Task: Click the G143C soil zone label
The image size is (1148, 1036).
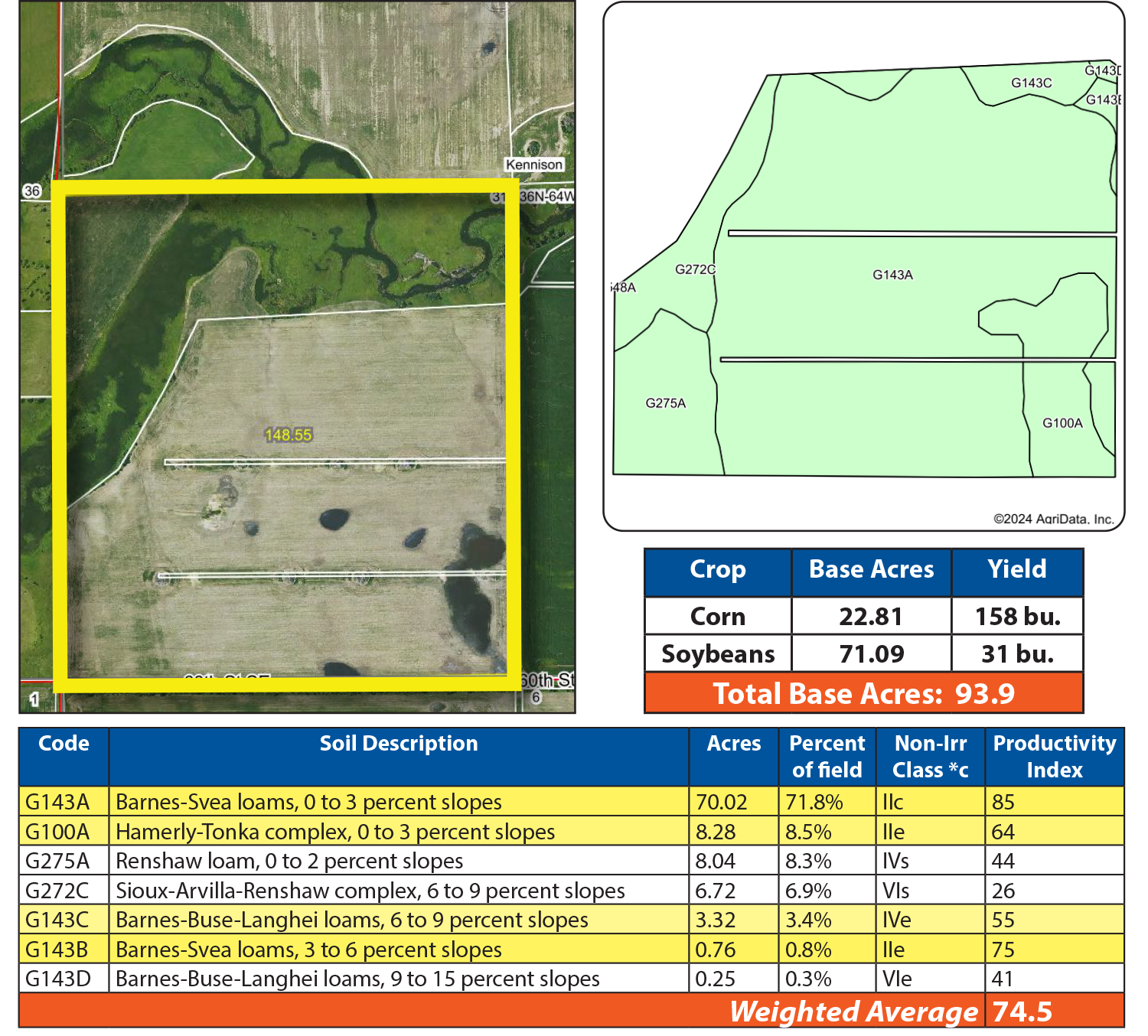Action: pyautogui.click(x=1031, y=83)
